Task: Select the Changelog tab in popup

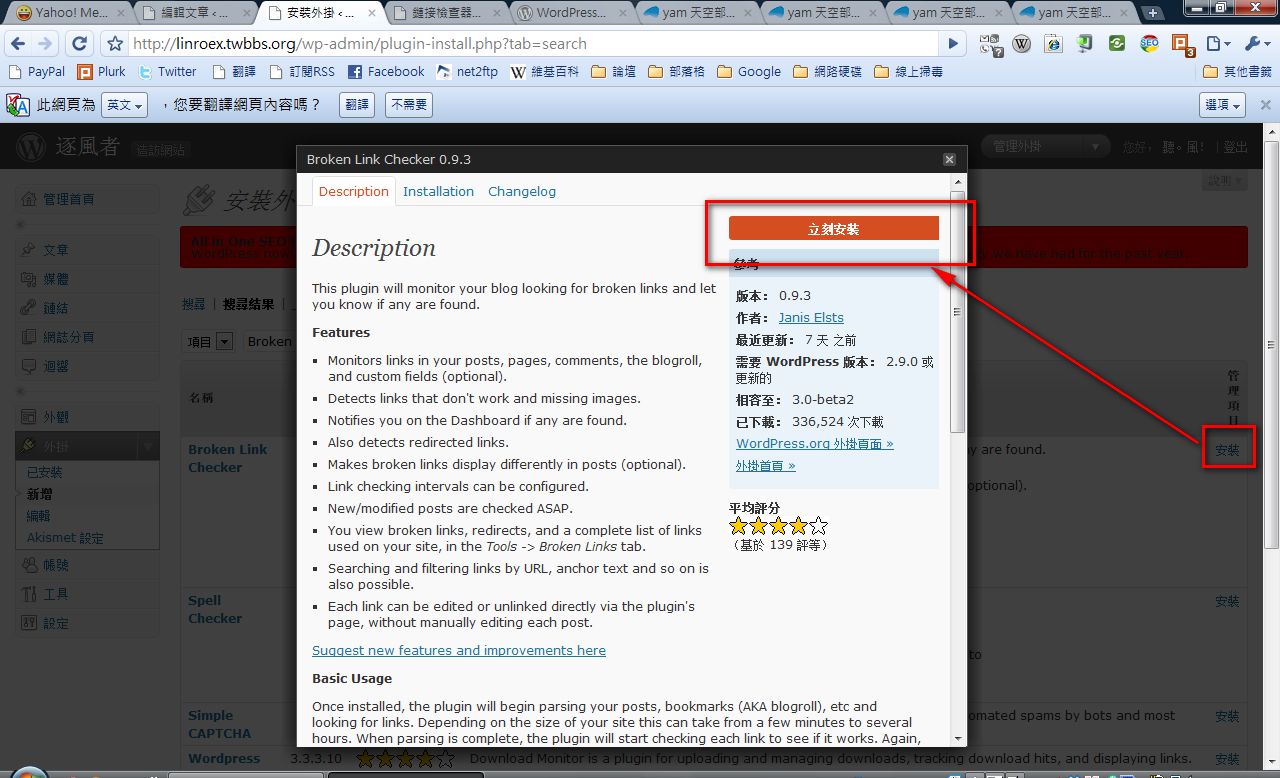Action: click(x=522, y=191)
